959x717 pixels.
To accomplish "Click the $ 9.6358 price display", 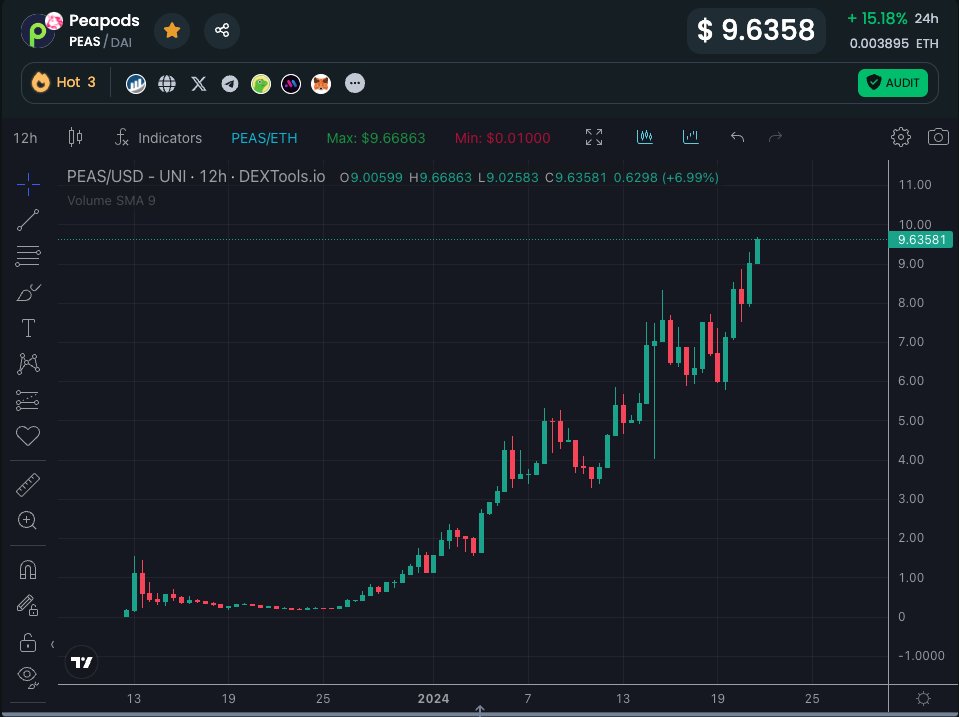I will pyautogui.click(x=756, y=30).
